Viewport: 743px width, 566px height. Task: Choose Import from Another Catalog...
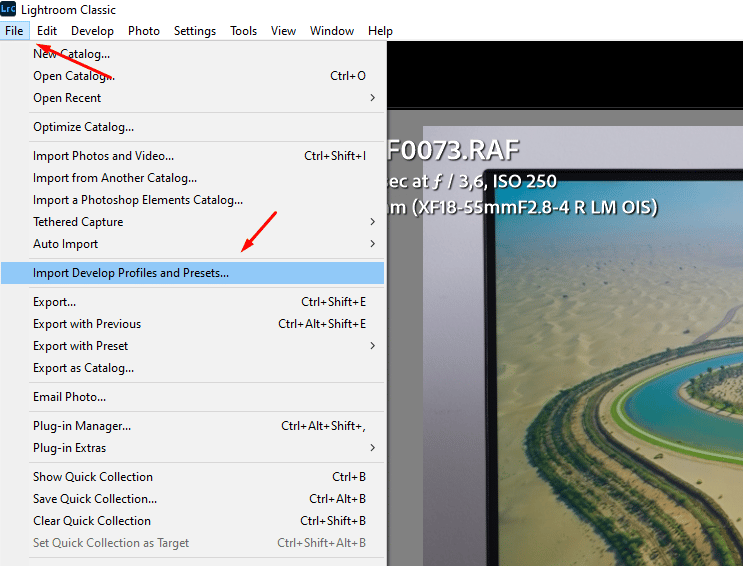192,178
